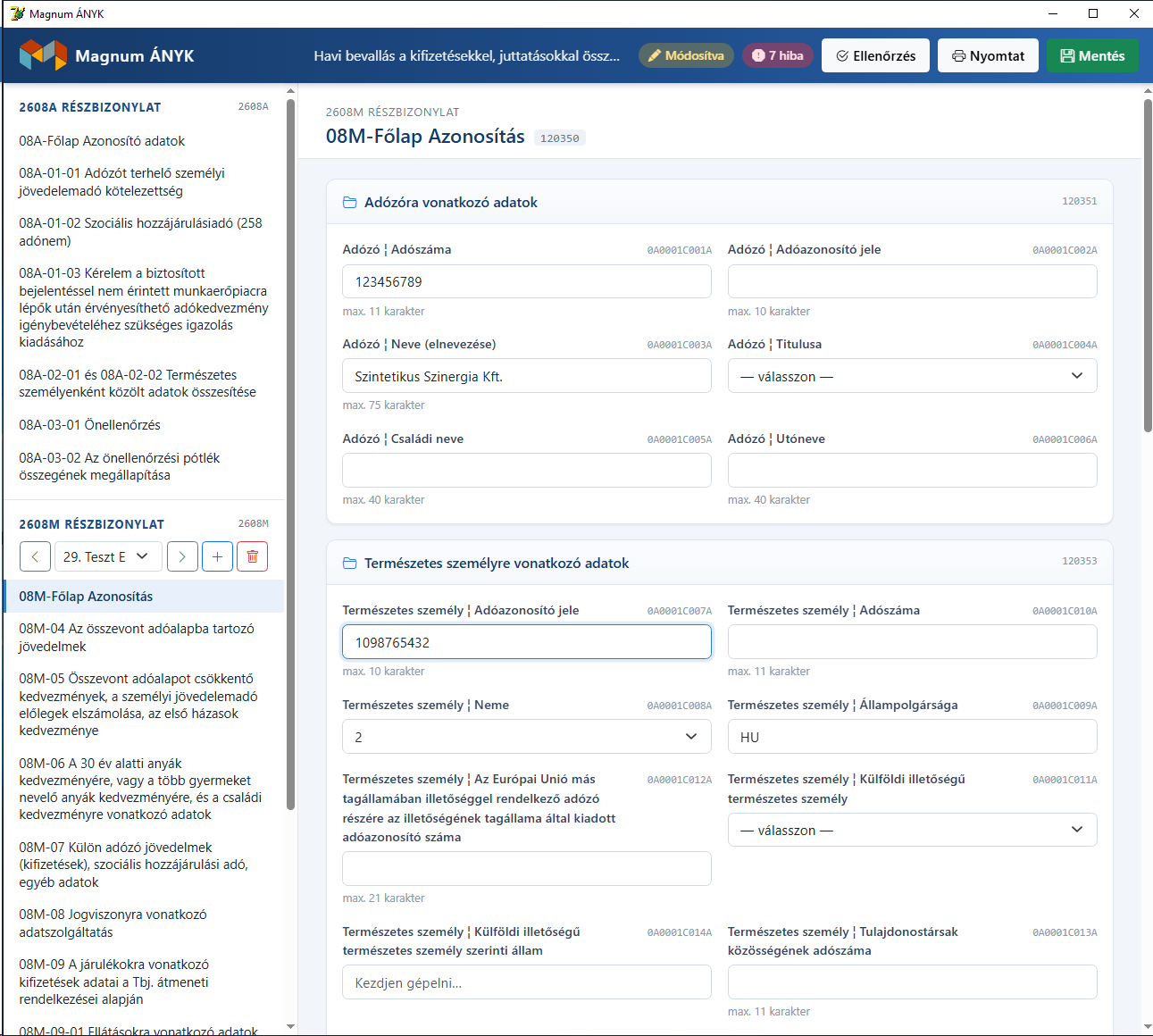This screenshot has height=1036, width=1153.
Task: Open the Adózó Titulusa dropdown
Action: [x=912, y=376]
